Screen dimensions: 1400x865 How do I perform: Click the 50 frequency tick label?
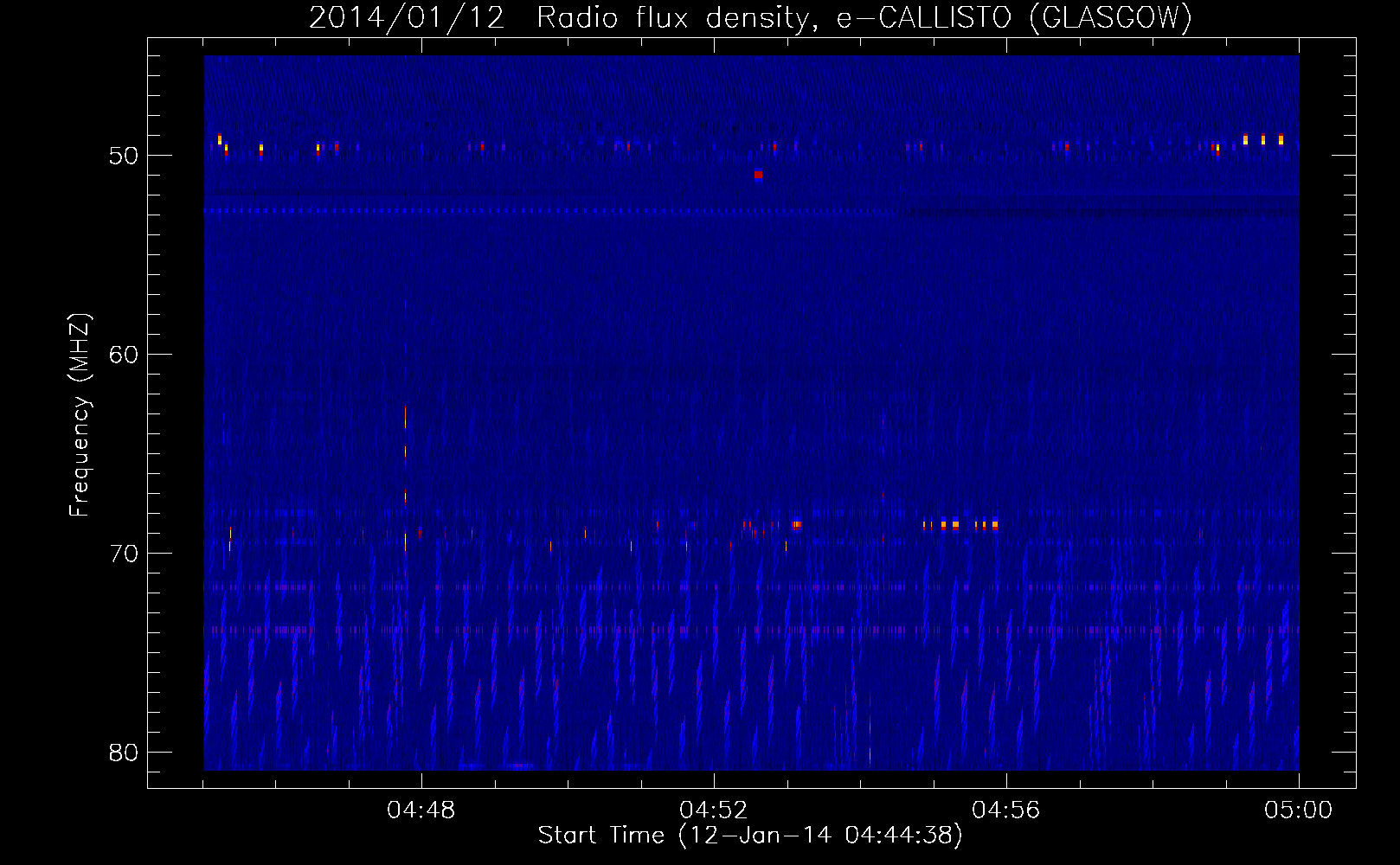pos(124,156)
